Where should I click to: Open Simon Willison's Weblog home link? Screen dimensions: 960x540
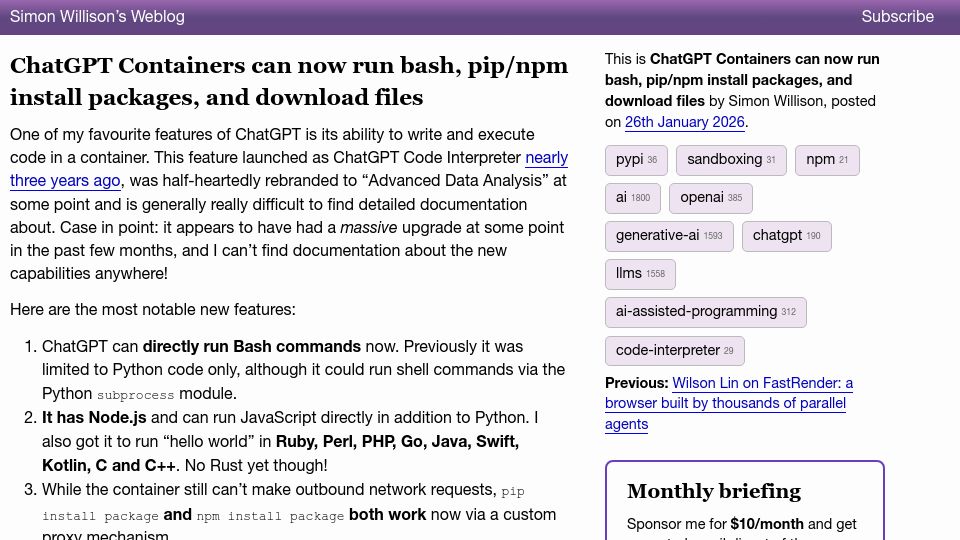(97, 17)
